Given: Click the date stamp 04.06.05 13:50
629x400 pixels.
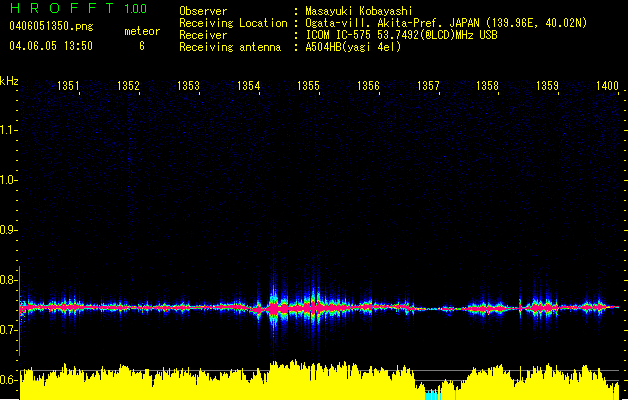Looking at the screenshot, I should 51,46.
